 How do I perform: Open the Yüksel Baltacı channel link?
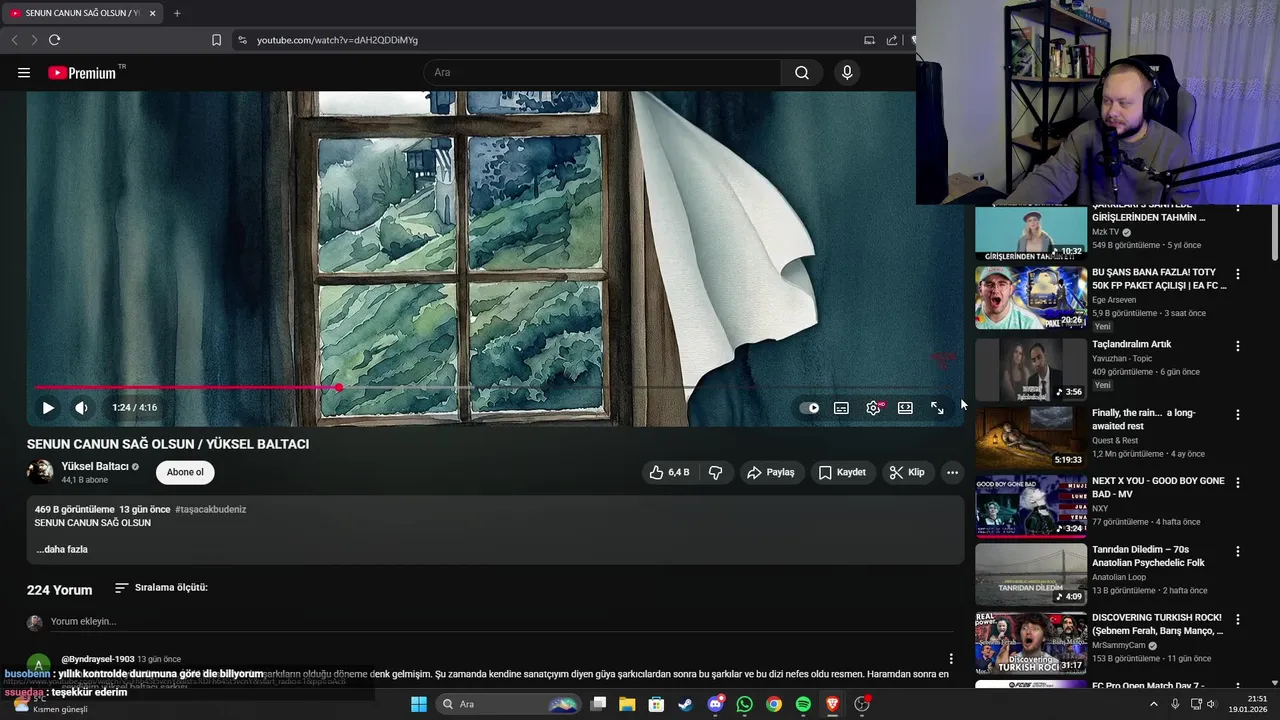click(95, 466)
